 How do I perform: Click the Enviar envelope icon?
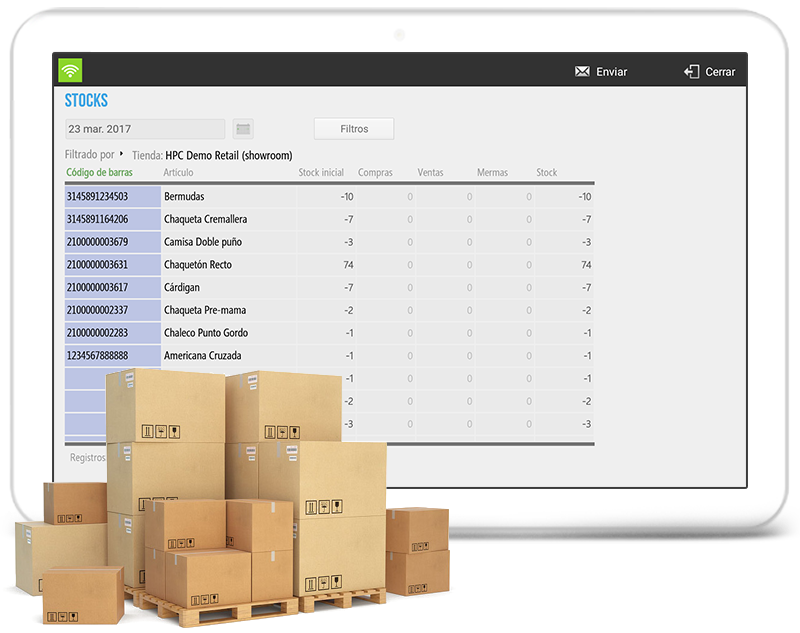point(582,72)
